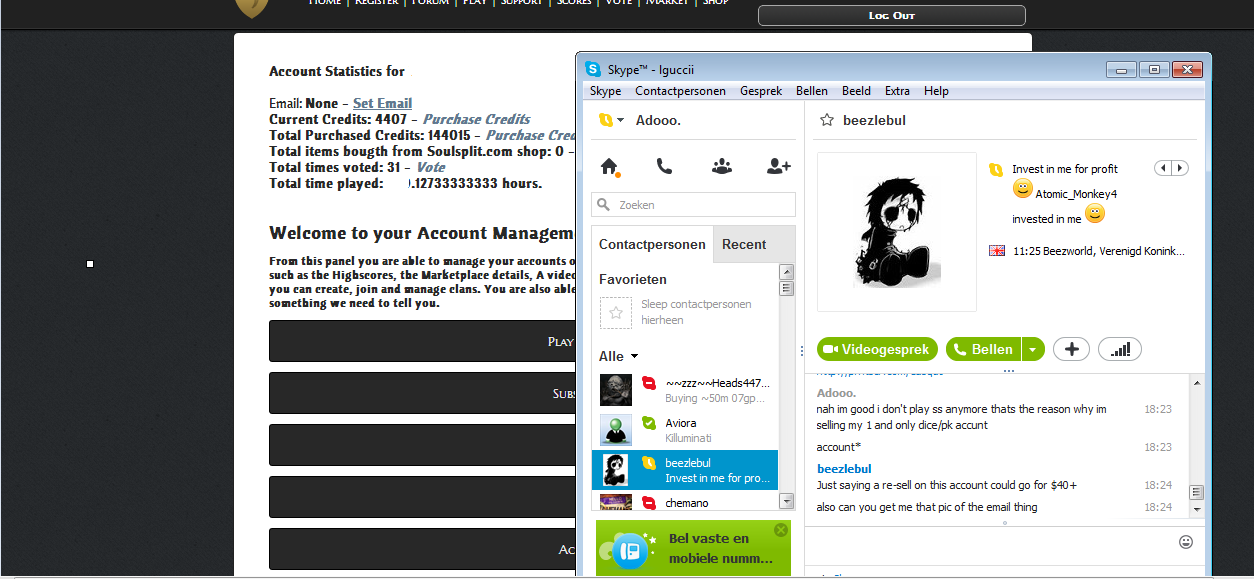This screenshot has width=1254, height=579.
Task: Open the Contactpersonen menu
Action: click(x=680, y=91)
